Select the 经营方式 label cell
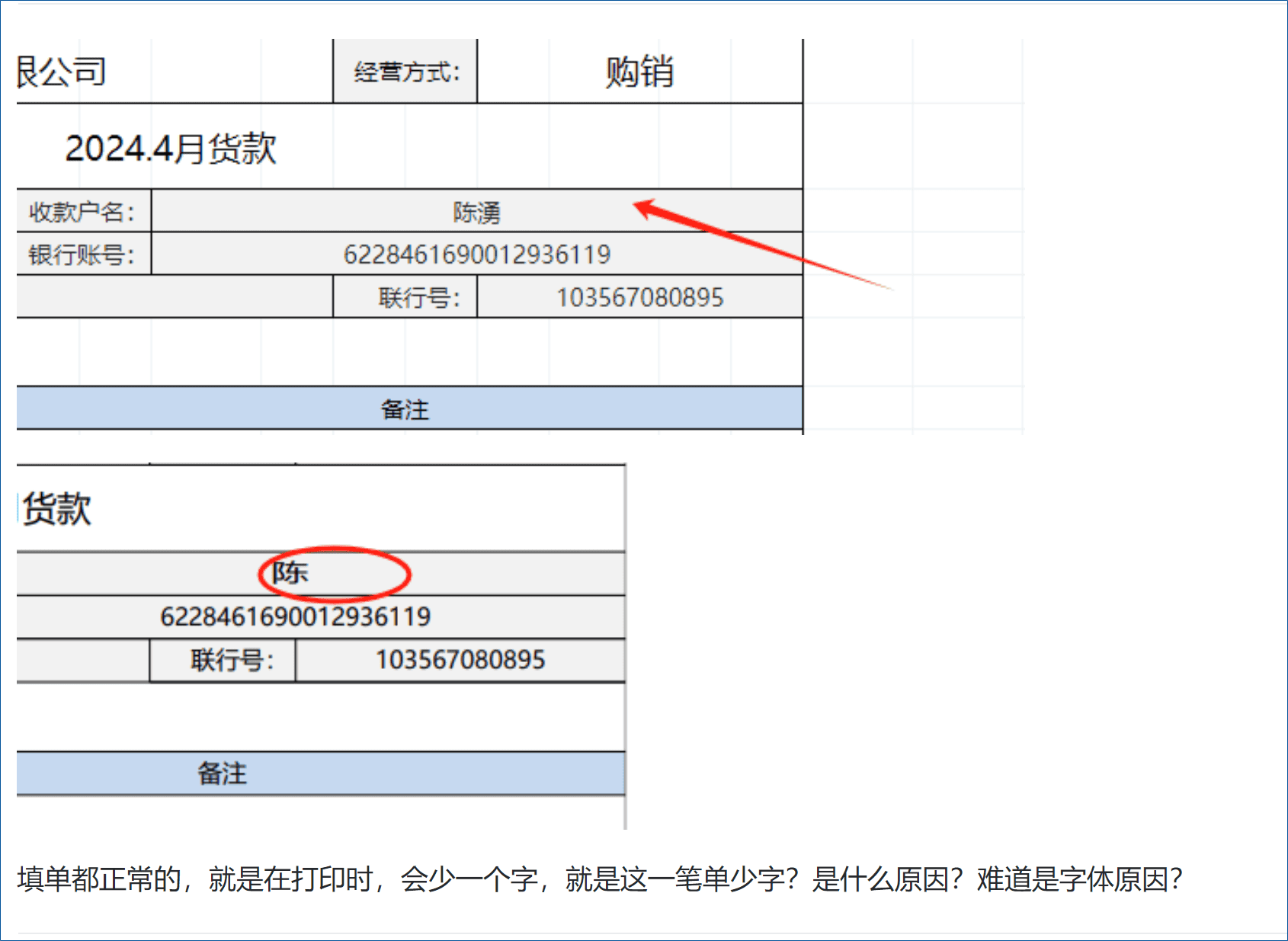Screen dimensions: 1288x941 point(405,71)
